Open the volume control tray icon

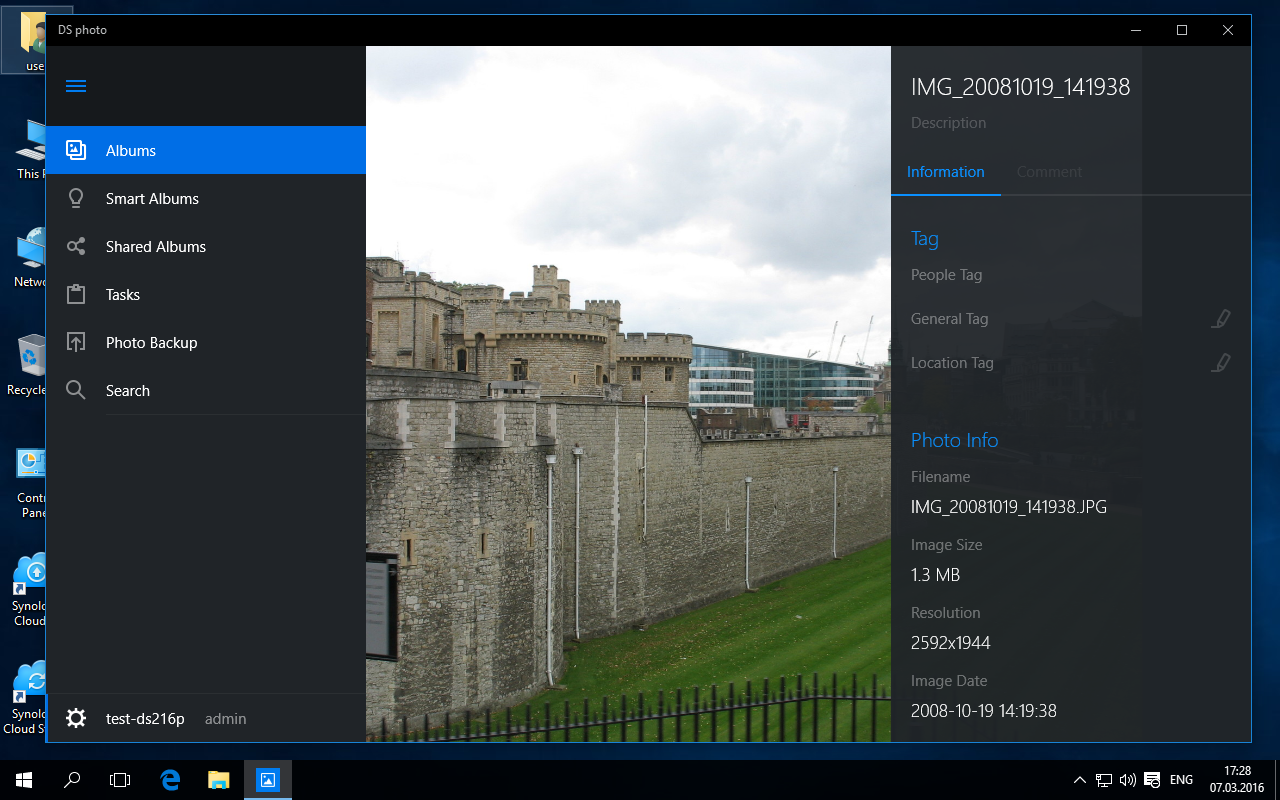coord(1128,780)
